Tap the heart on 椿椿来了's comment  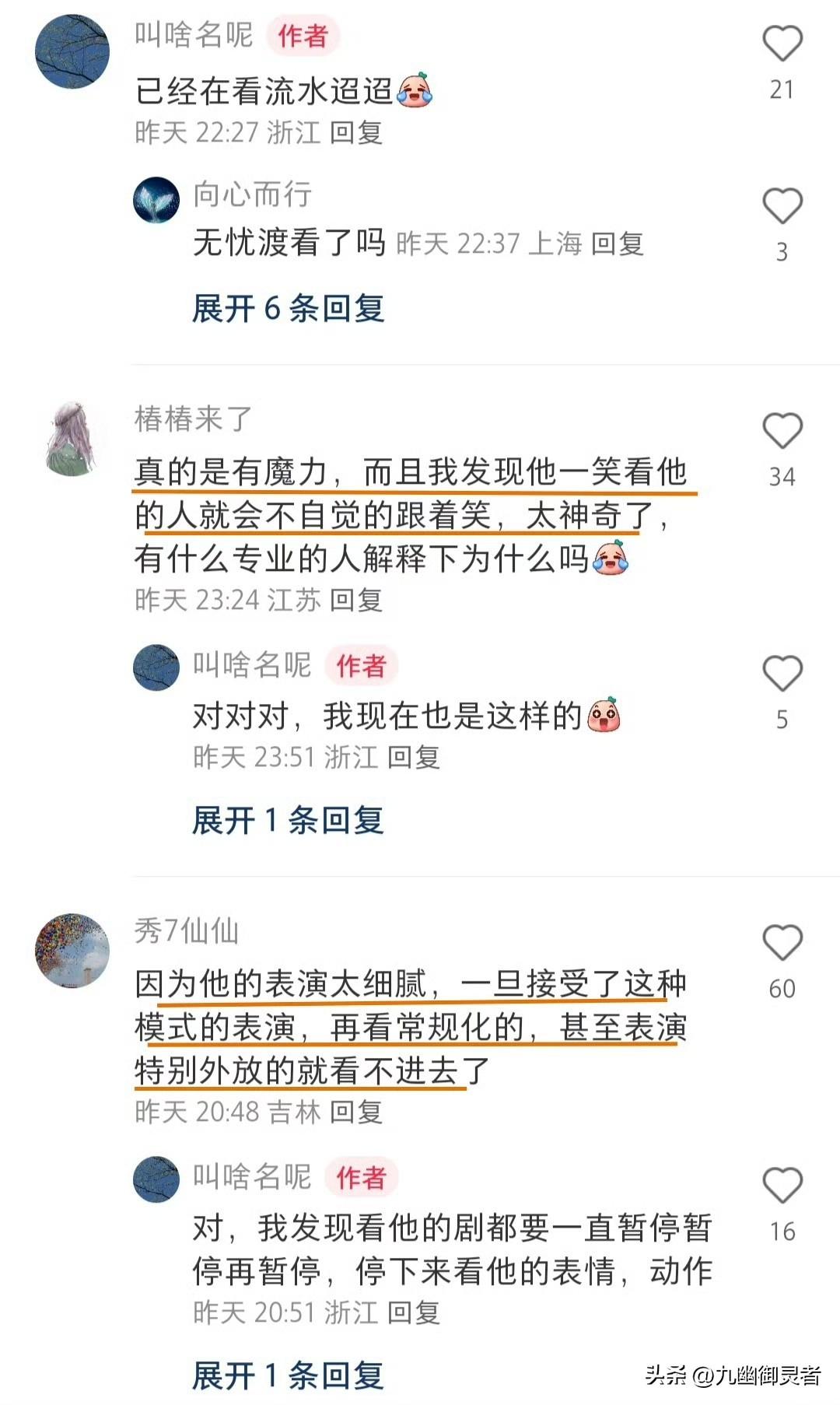(782, 431)
